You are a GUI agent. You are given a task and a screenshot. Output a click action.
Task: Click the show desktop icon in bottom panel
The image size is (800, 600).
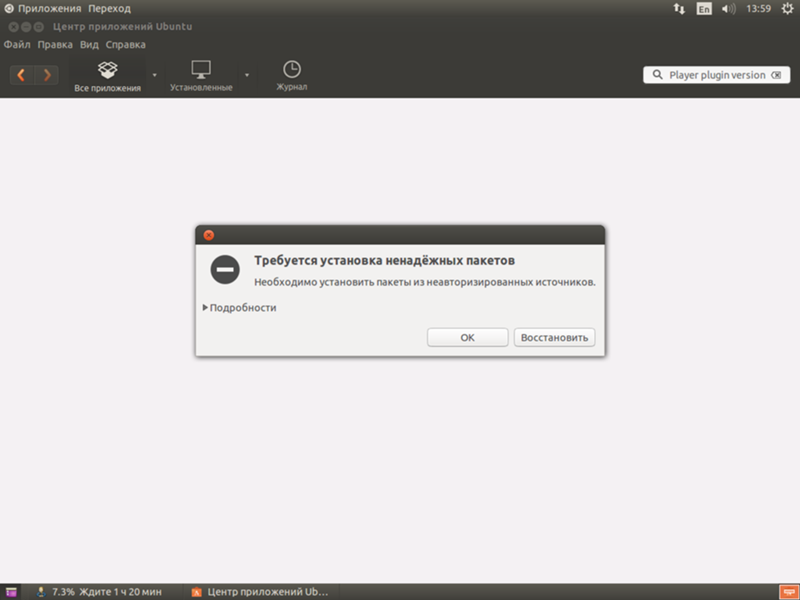11,592
